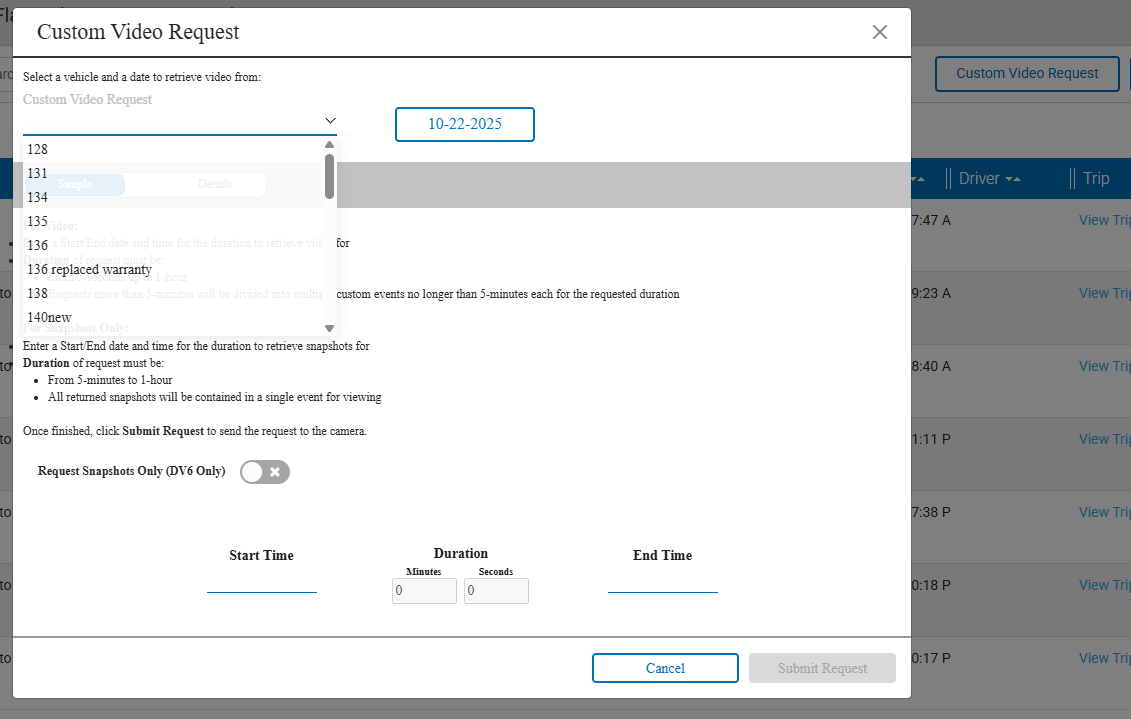The height and width of the screenshot is (719, 1131).
Task: Toggle Request Snapshots Only switch
Action: point(265,472)
